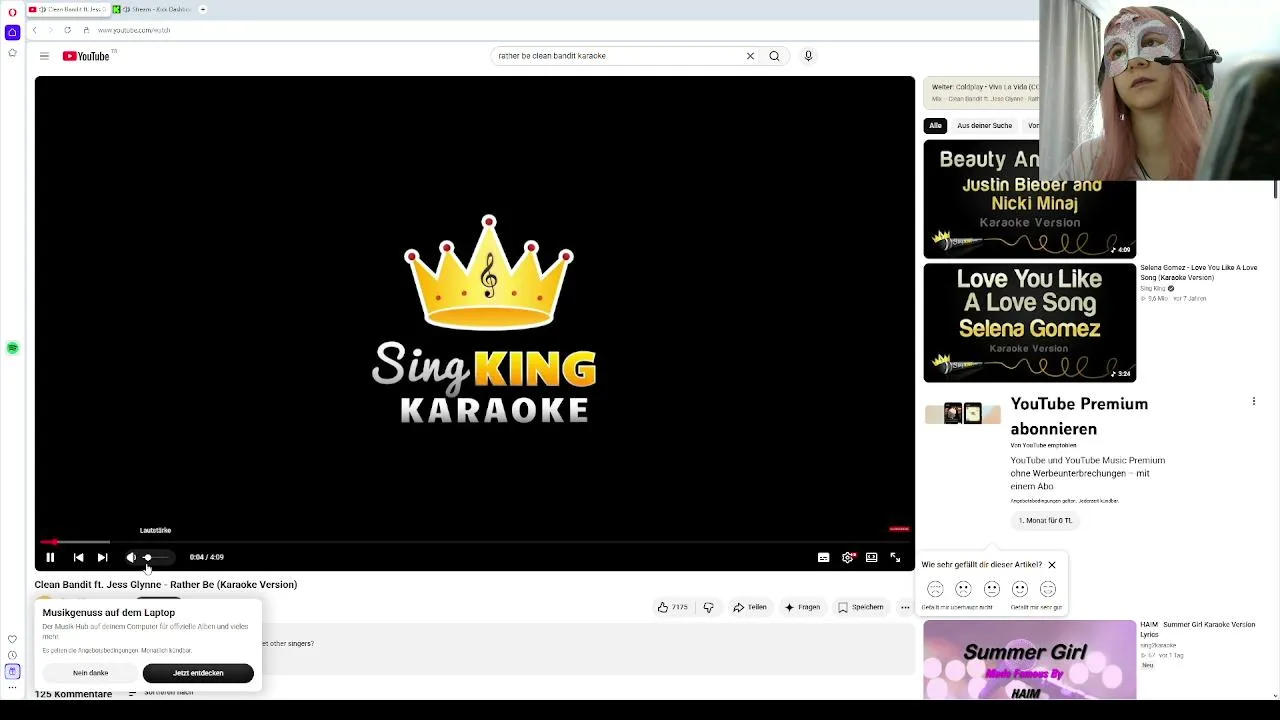This screenshot has width=1280, height=720.
Task: Start voice search with the microphone
Action: 808,56
